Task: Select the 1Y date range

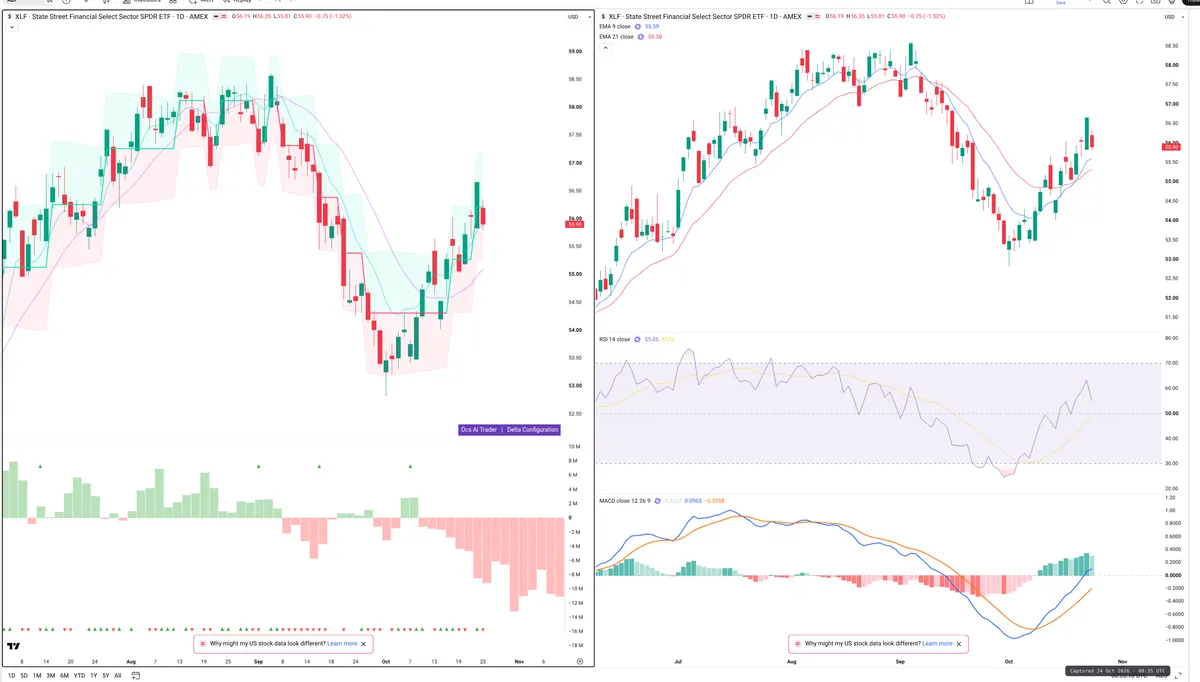Action: tap(94, 676)
